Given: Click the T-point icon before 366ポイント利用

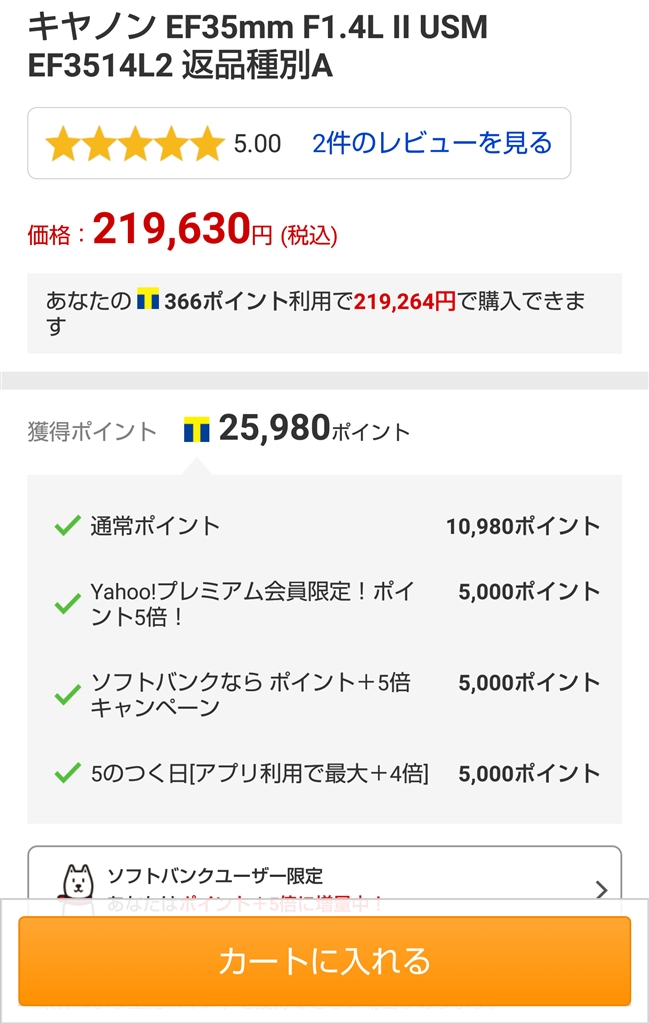Looking at the screenshot, I should click(148, 298).
